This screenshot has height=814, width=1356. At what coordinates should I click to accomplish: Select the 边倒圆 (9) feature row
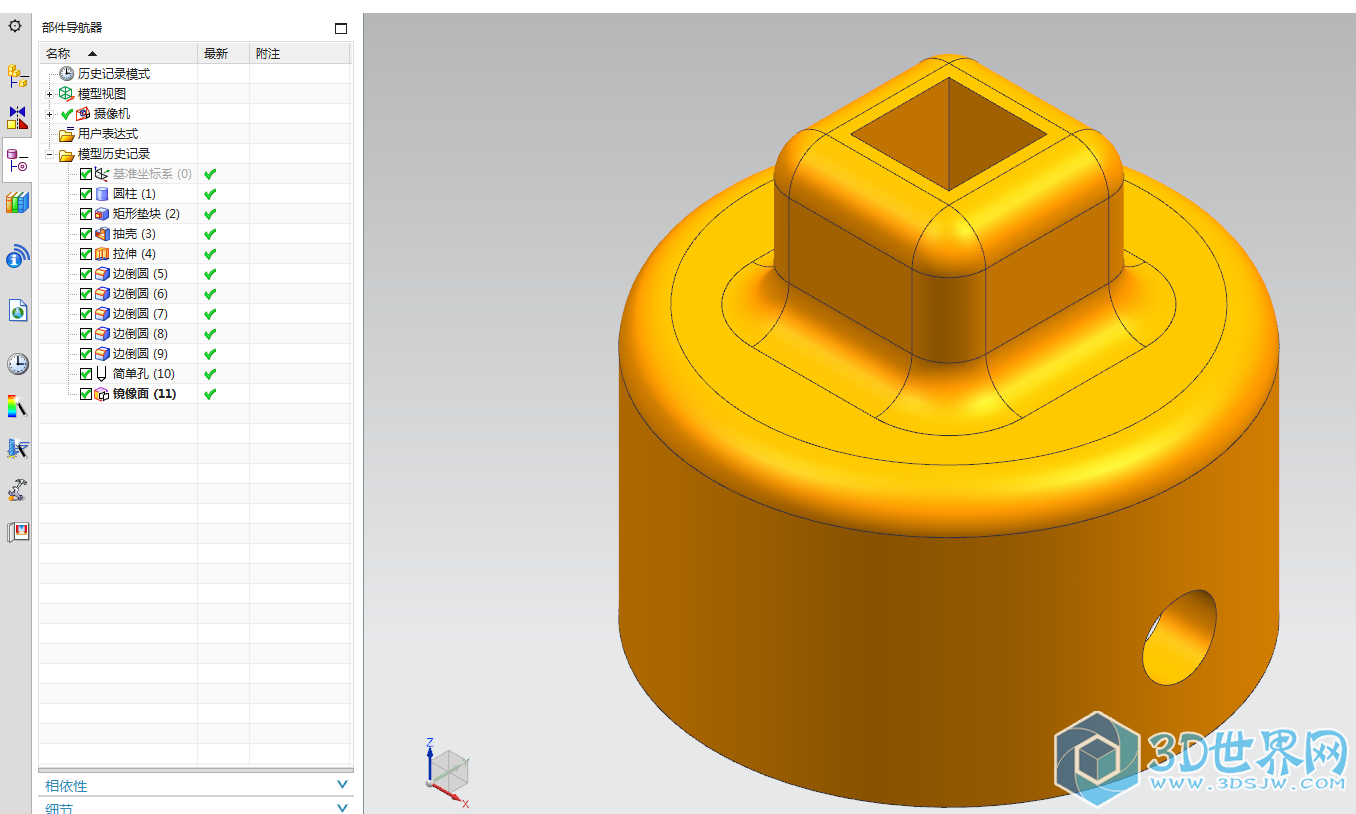(195, 354)
